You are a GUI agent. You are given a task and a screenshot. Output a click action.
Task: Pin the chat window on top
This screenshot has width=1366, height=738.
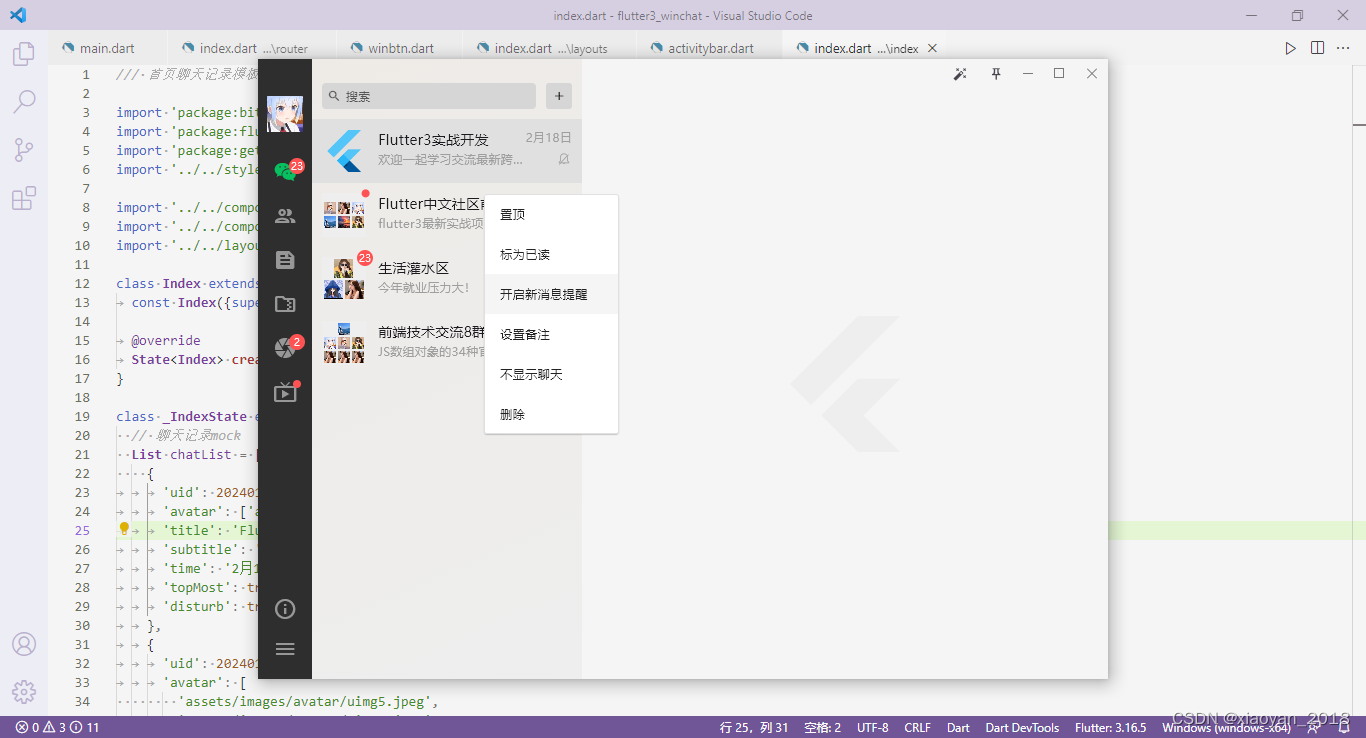click(996, 74)
